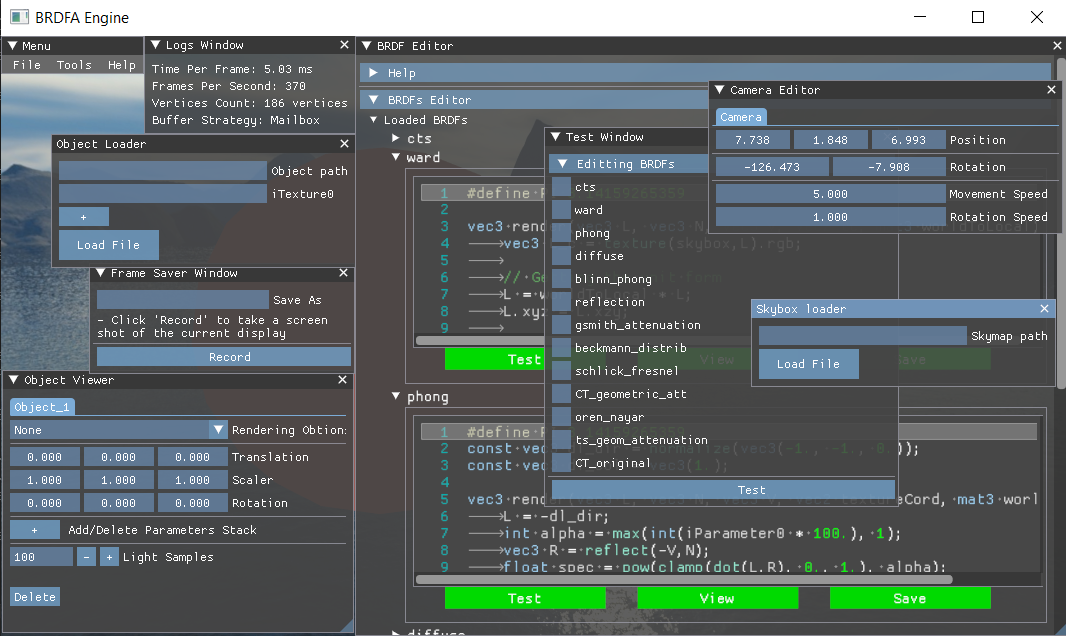Close the Logs Window panel
Image resolution: width=1066 pixels, height=636 pixels.
pos(344,45)
